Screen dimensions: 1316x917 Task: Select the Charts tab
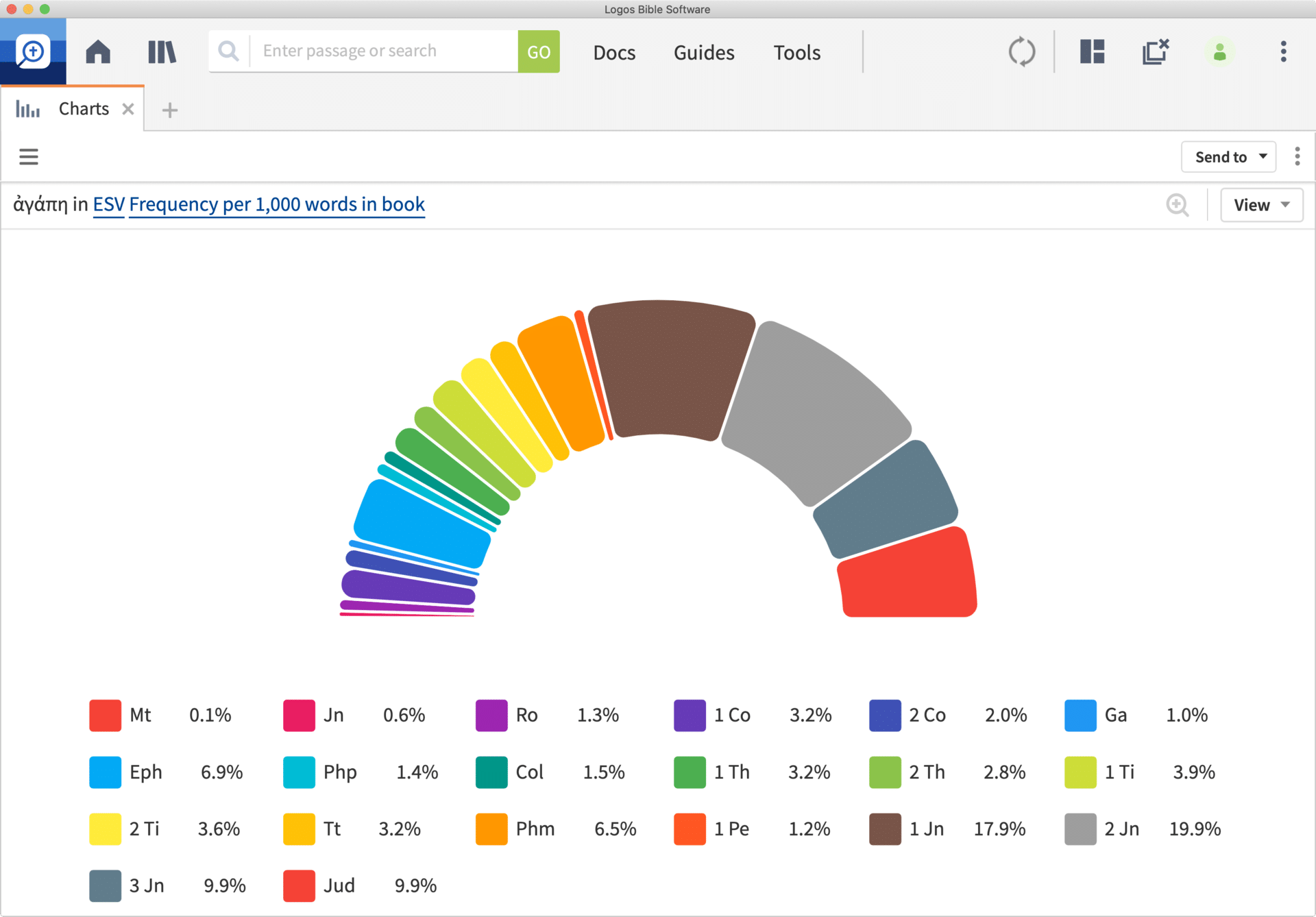[x=73, y=109]
